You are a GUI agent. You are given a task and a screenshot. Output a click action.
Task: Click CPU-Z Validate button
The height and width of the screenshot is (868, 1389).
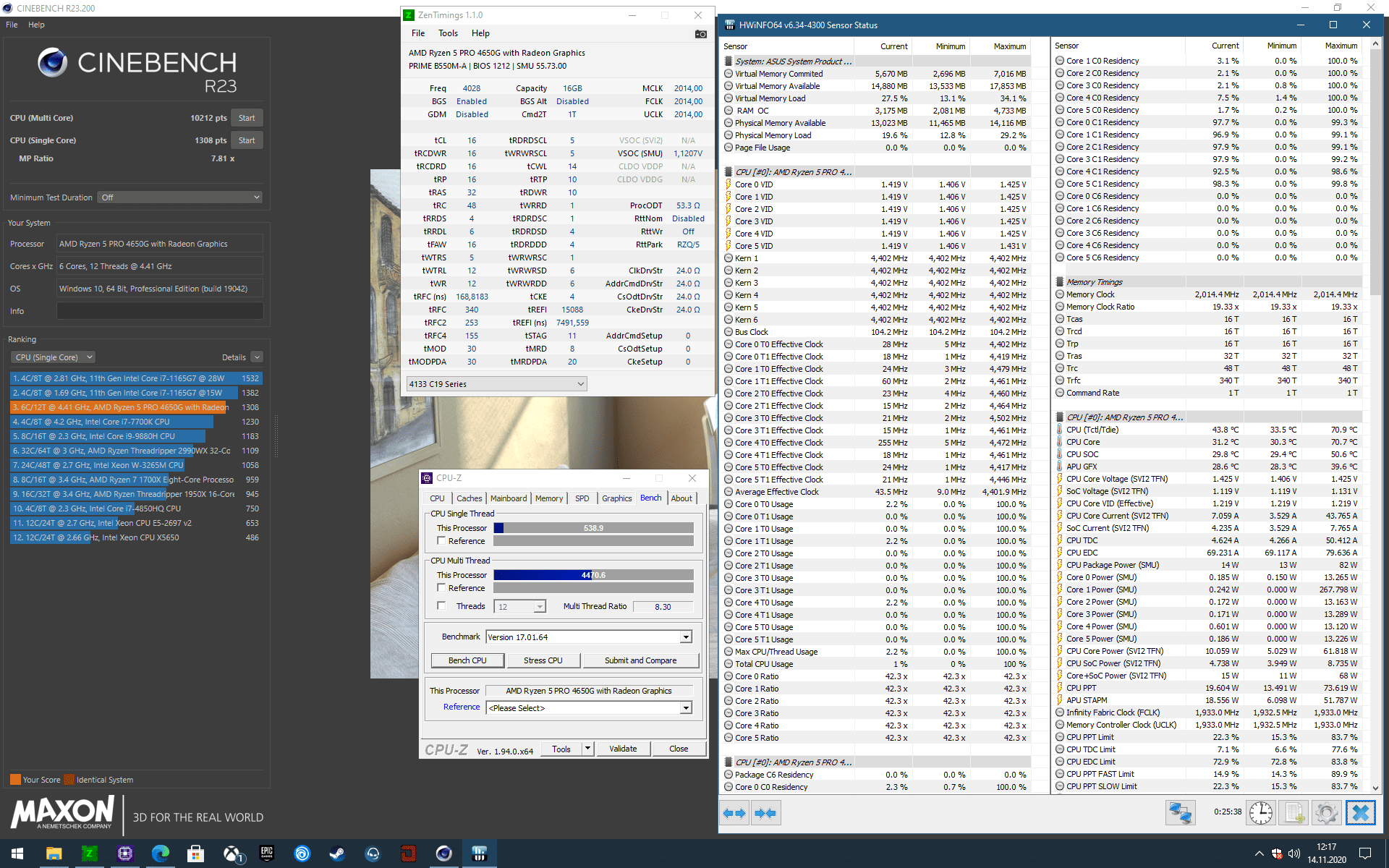click(x=623, y=749)
